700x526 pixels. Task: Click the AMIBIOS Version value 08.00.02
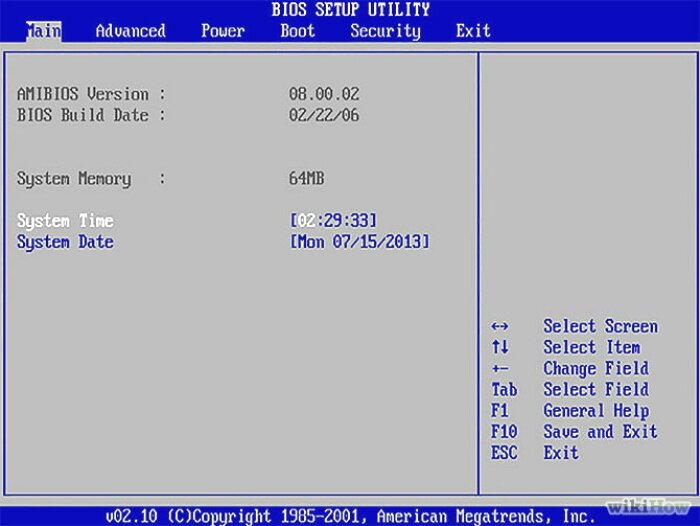[324, 94]
